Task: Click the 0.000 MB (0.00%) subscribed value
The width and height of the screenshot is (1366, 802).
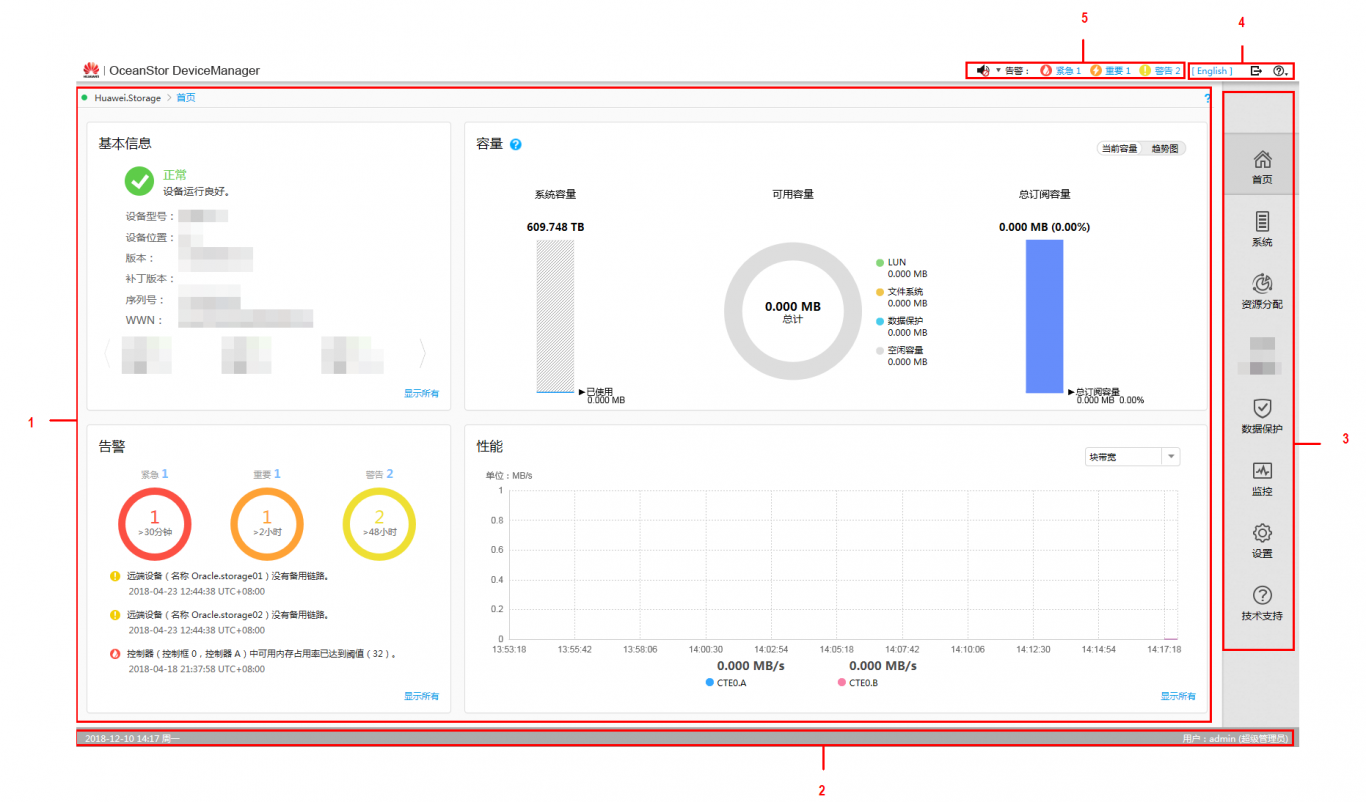Action: 1044,227
